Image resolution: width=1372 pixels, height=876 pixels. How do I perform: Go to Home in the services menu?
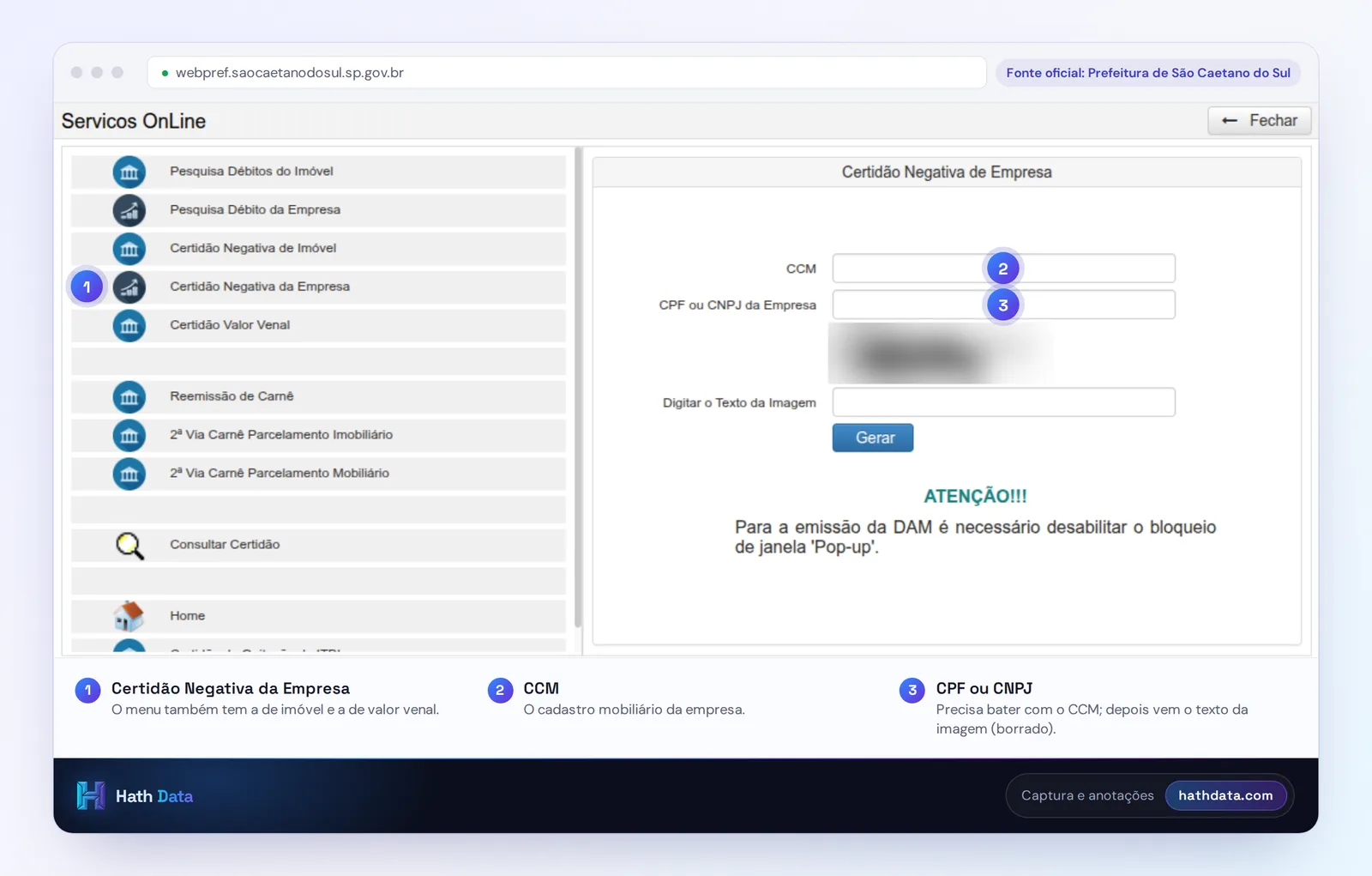318,616
